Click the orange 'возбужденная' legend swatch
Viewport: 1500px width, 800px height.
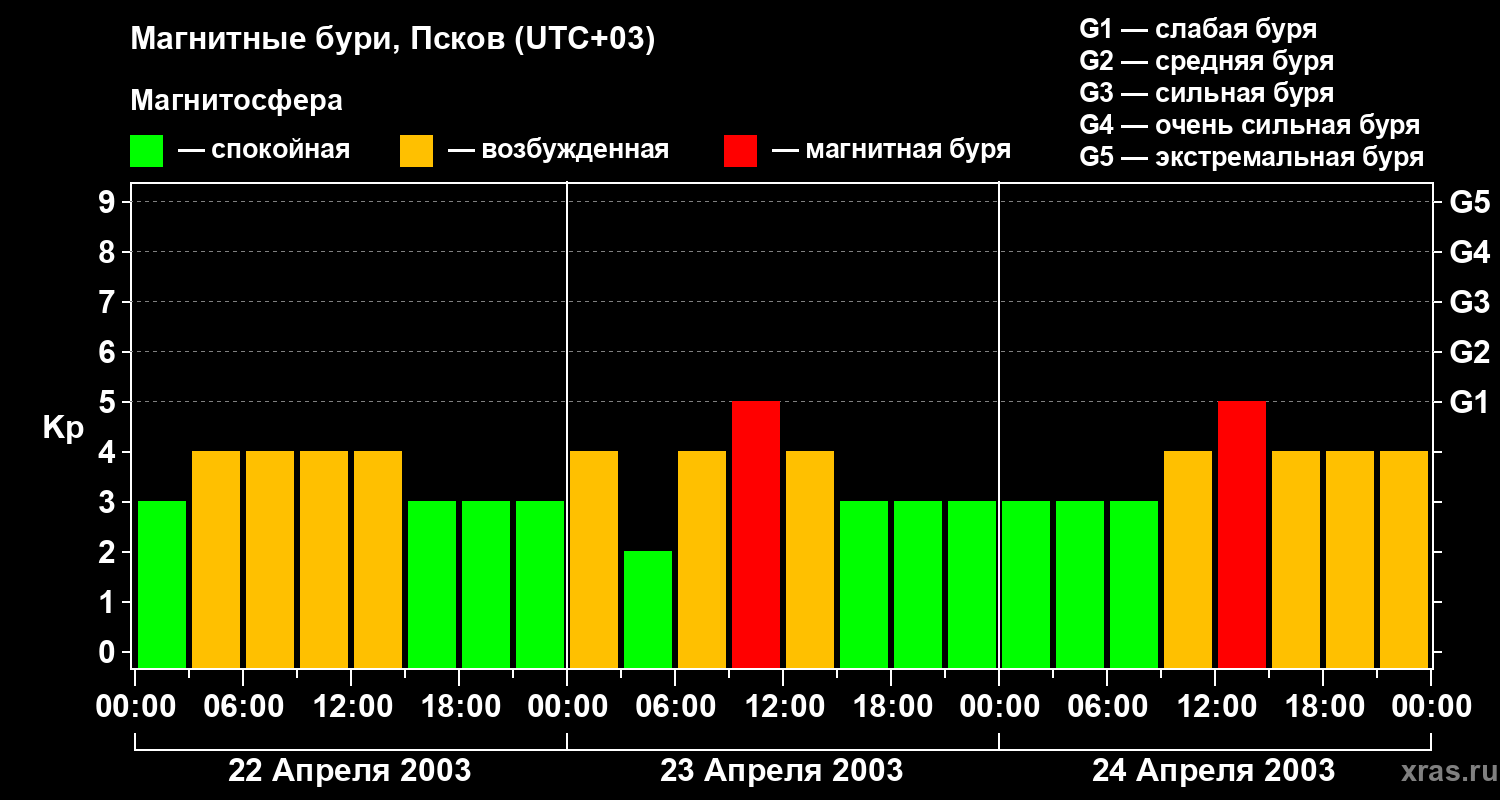coord(416,151)
